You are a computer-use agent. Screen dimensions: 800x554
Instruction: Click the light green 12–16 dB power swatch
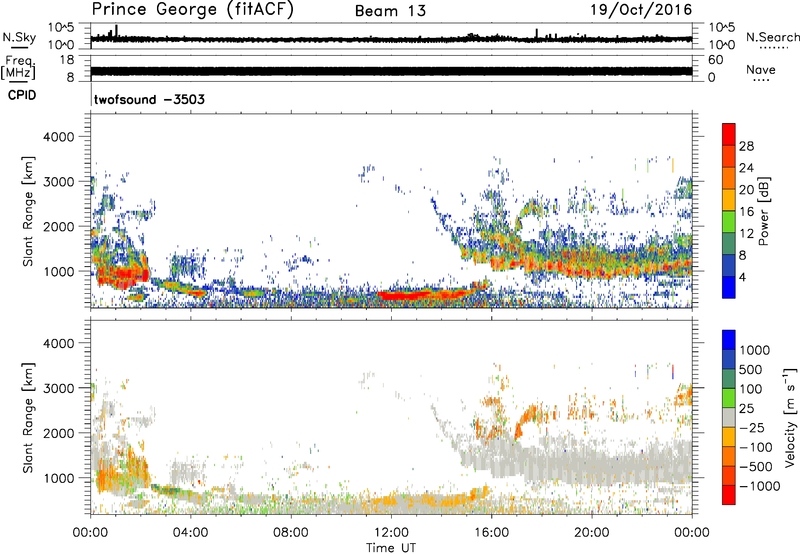(729, 222)
